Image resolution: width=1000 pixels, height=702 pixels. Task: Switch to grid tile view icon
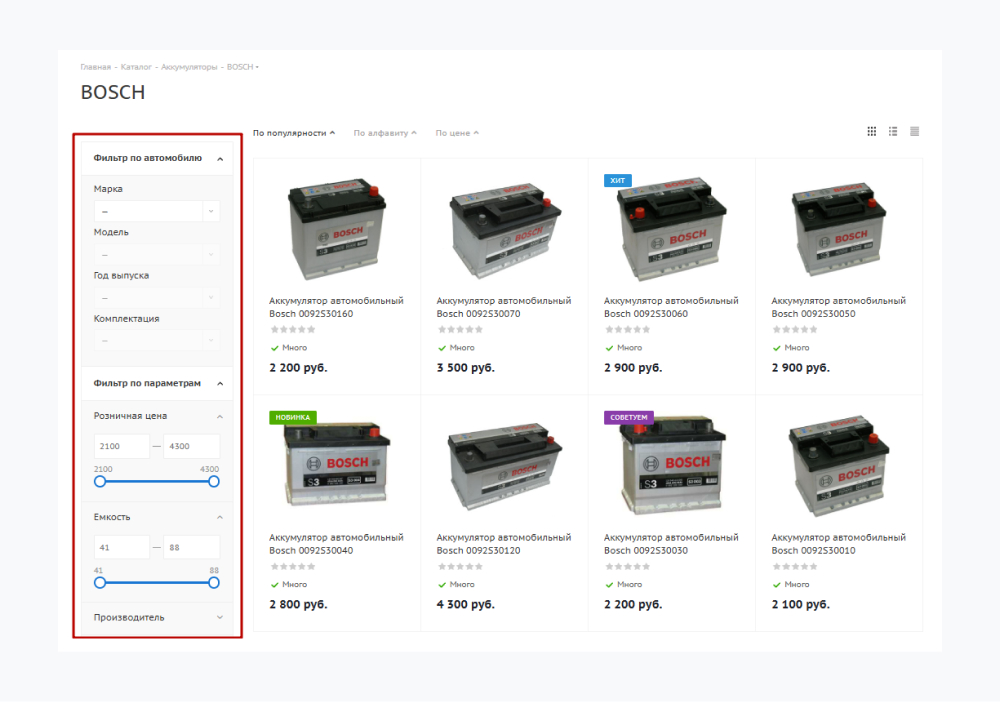coord(871,131)
